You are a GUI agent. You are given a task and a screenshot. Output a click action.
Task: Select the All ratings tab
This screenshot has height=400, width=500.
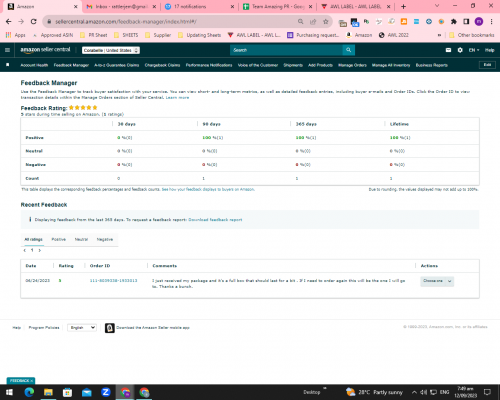(34, 239)
